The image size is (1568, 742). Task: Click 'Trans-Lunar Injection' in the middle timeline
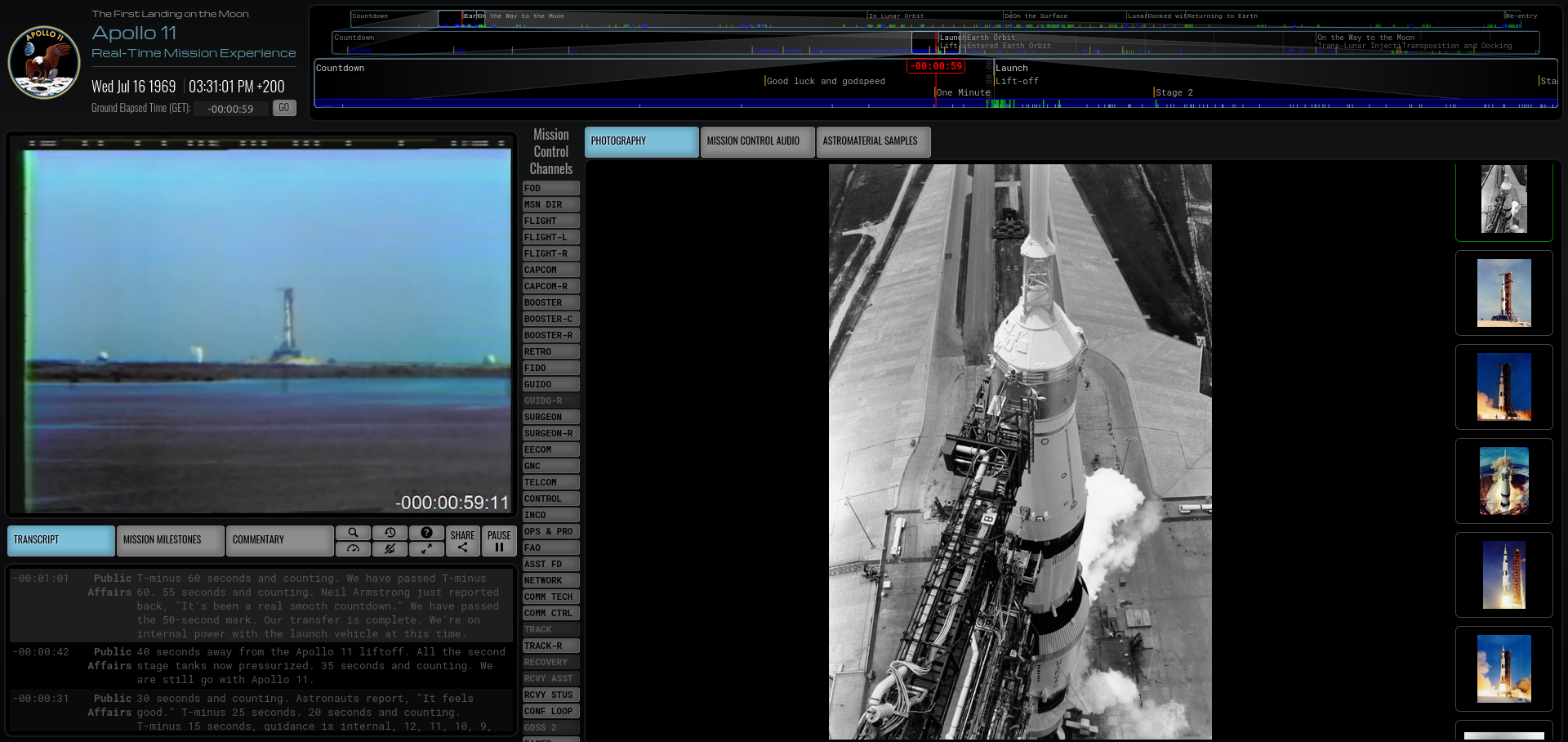click(x=1359, y=46)
